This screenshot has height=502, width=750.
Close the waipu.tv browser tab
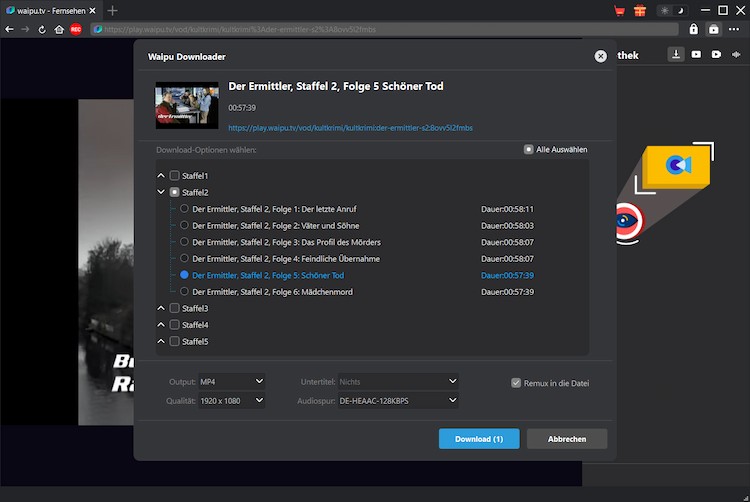pos(92,11)
